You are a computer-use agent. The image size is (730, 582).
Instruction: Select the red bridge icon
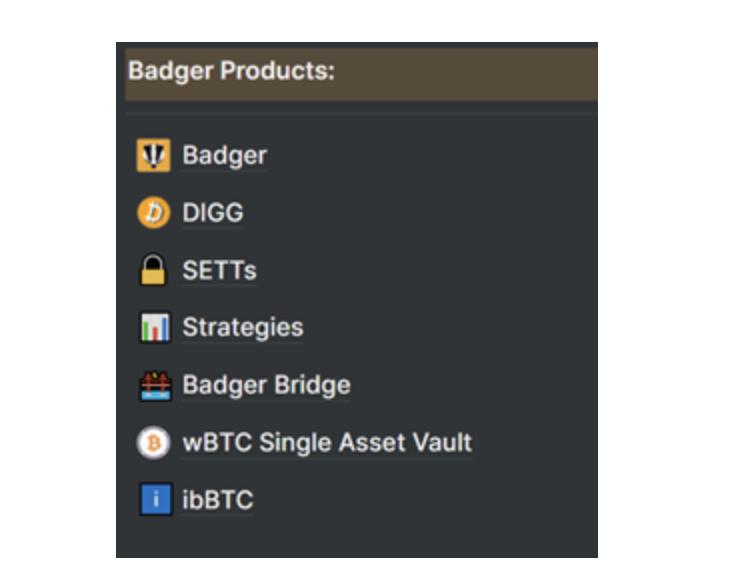pos(154,386)
